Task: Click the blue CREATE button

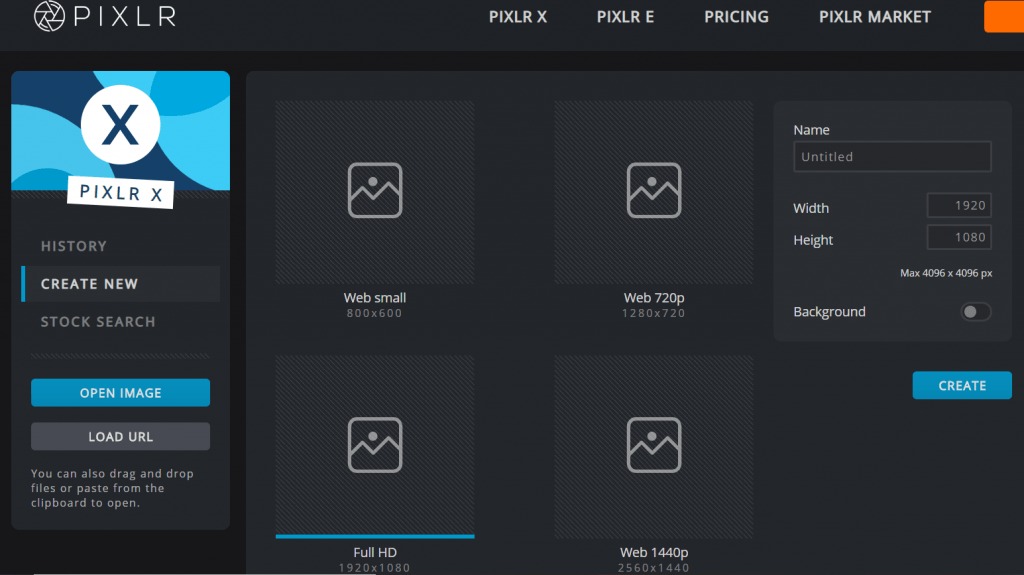Action: (x=962, y=386)
